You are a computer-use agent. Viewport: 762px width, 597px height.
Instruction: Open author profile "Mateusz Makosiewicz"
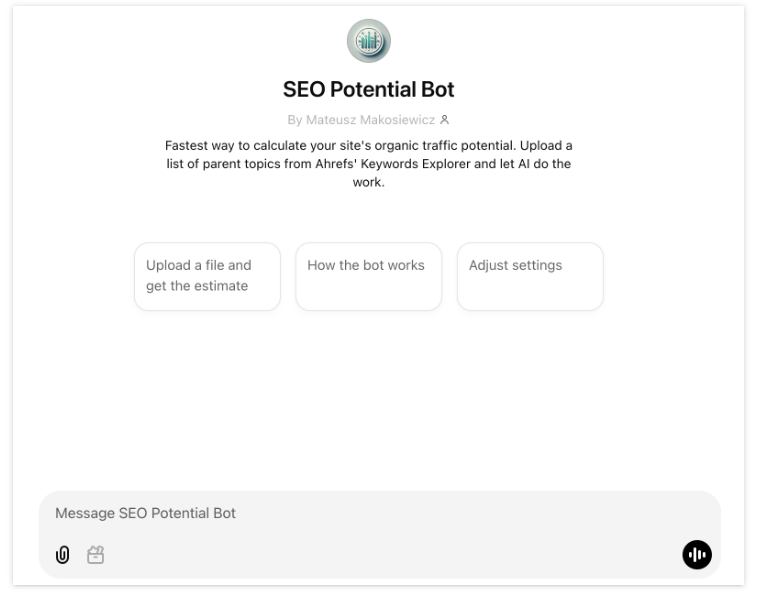click(x=370, y=120)
